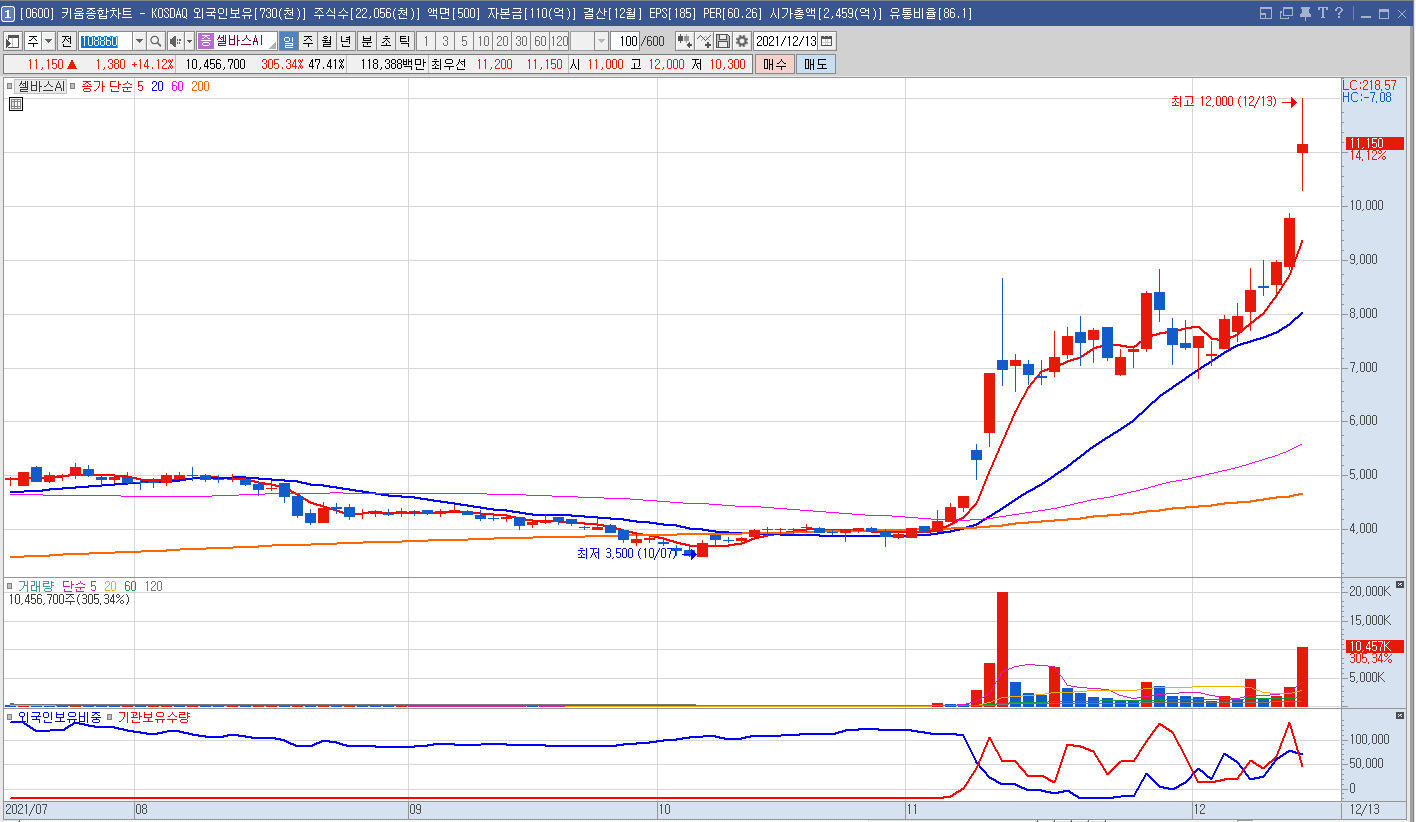Click the 매수 buy button
Screen dimensions: 1416x822
(775, 64)
